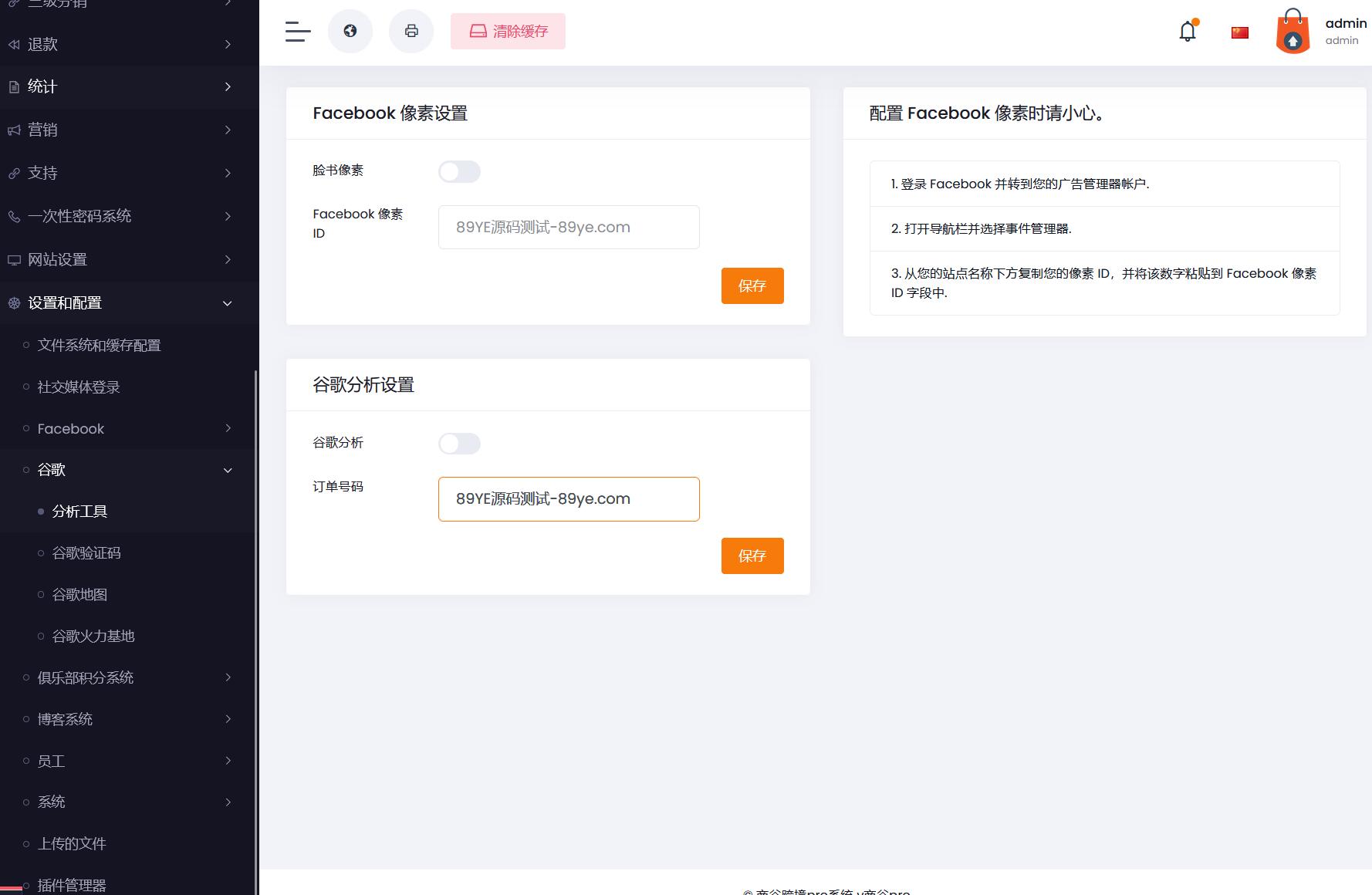Image resolution: width=1372 pixels, height=895 pixels.
Task: Expand the 退款 menu chevron
Action: point(228,45)
